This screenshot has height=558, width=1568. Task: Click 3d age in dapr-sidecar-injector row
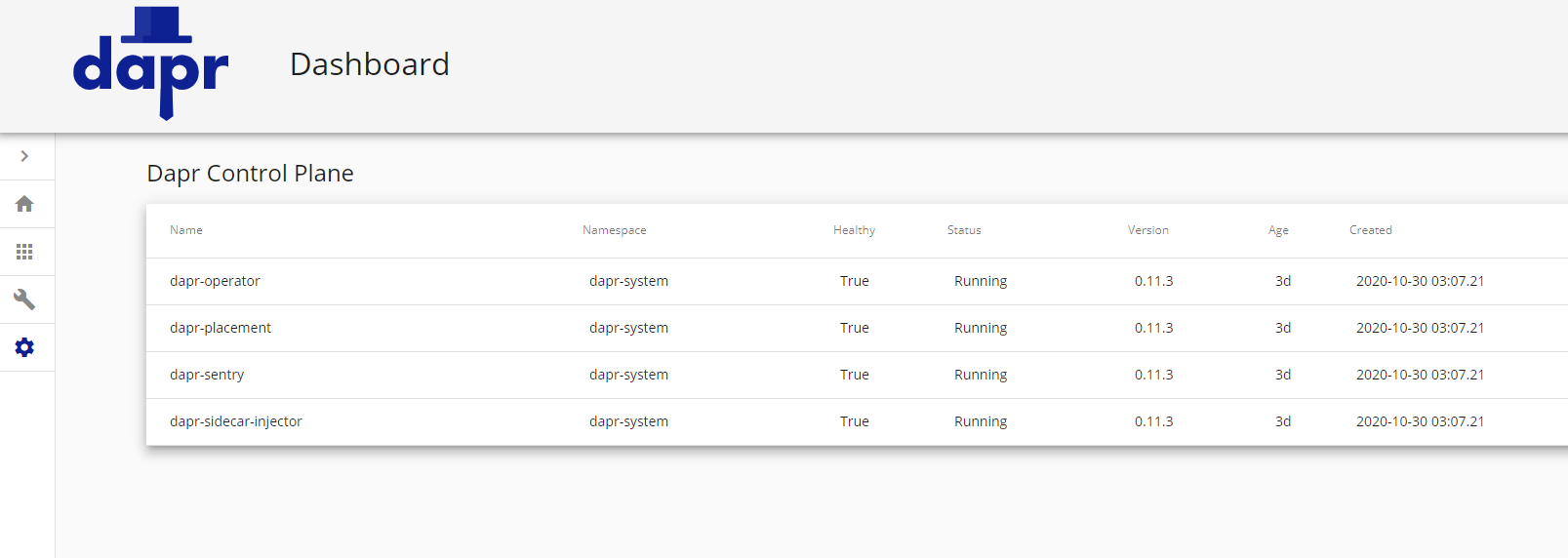pyautogui.click(x=1283, y=421)
